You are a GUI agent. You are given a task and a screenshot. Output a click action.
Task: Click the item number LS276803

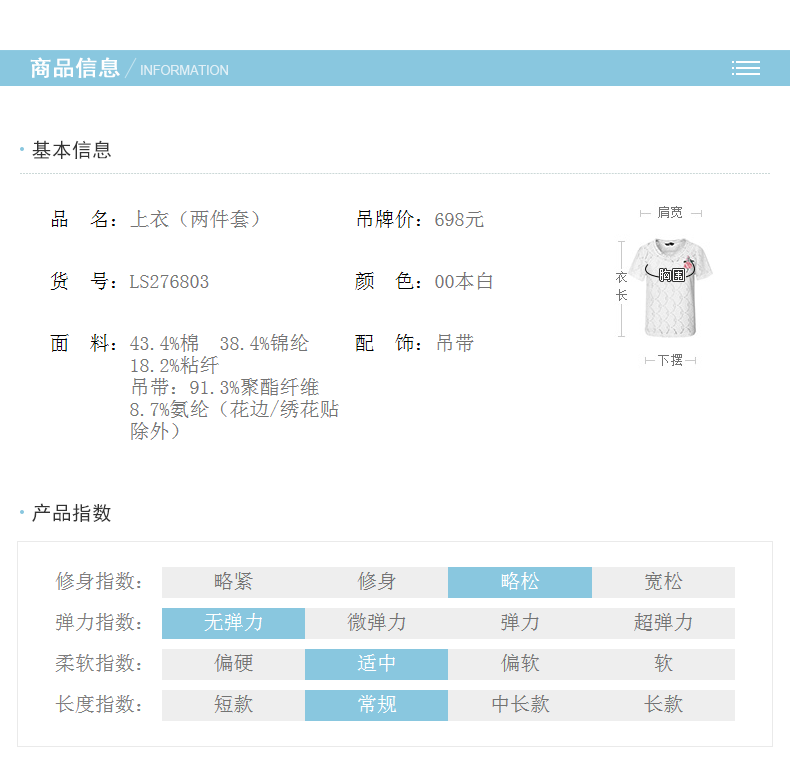tap(169, 282)
